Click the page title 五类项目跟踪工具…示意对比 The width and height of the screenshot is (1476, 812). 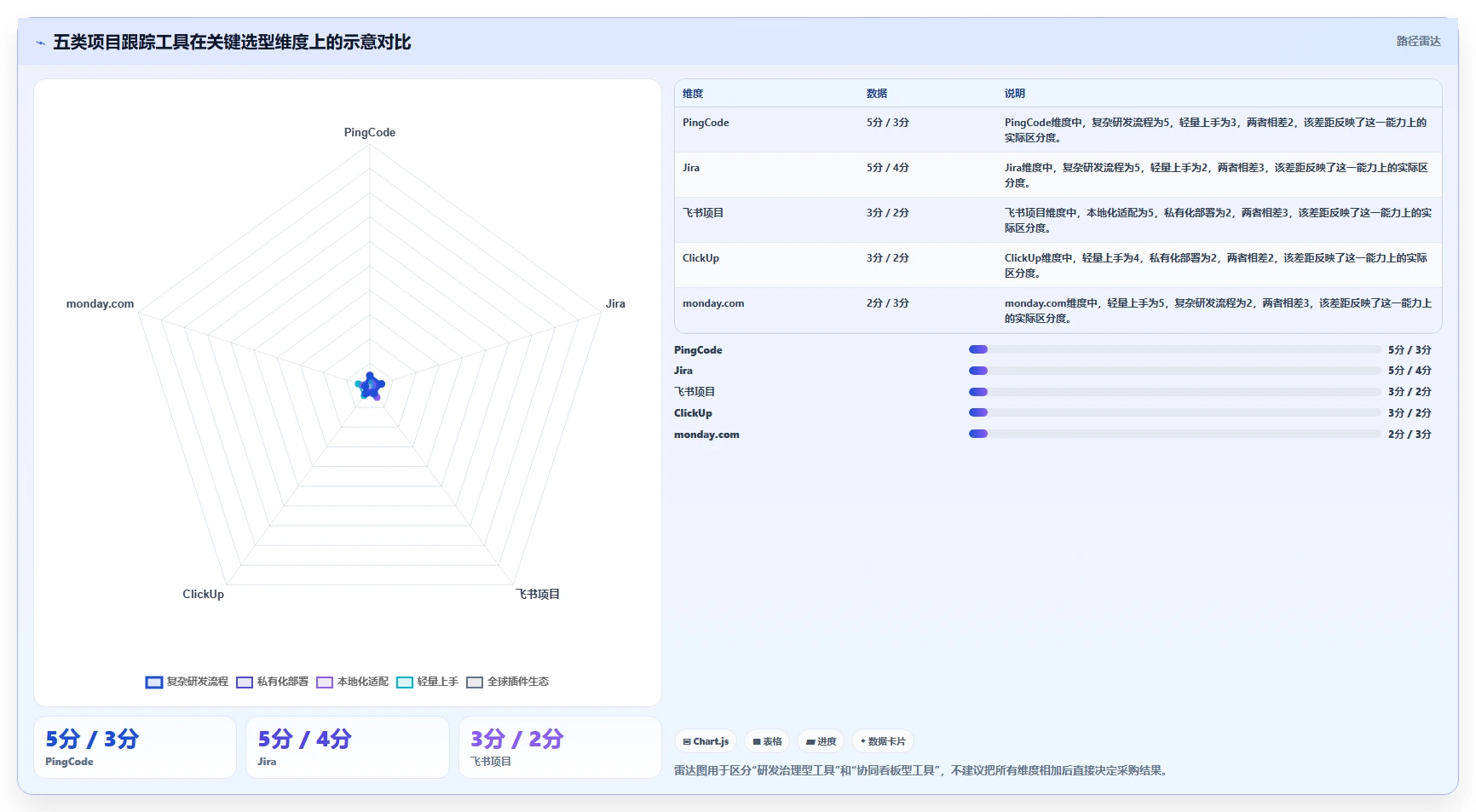232,43
